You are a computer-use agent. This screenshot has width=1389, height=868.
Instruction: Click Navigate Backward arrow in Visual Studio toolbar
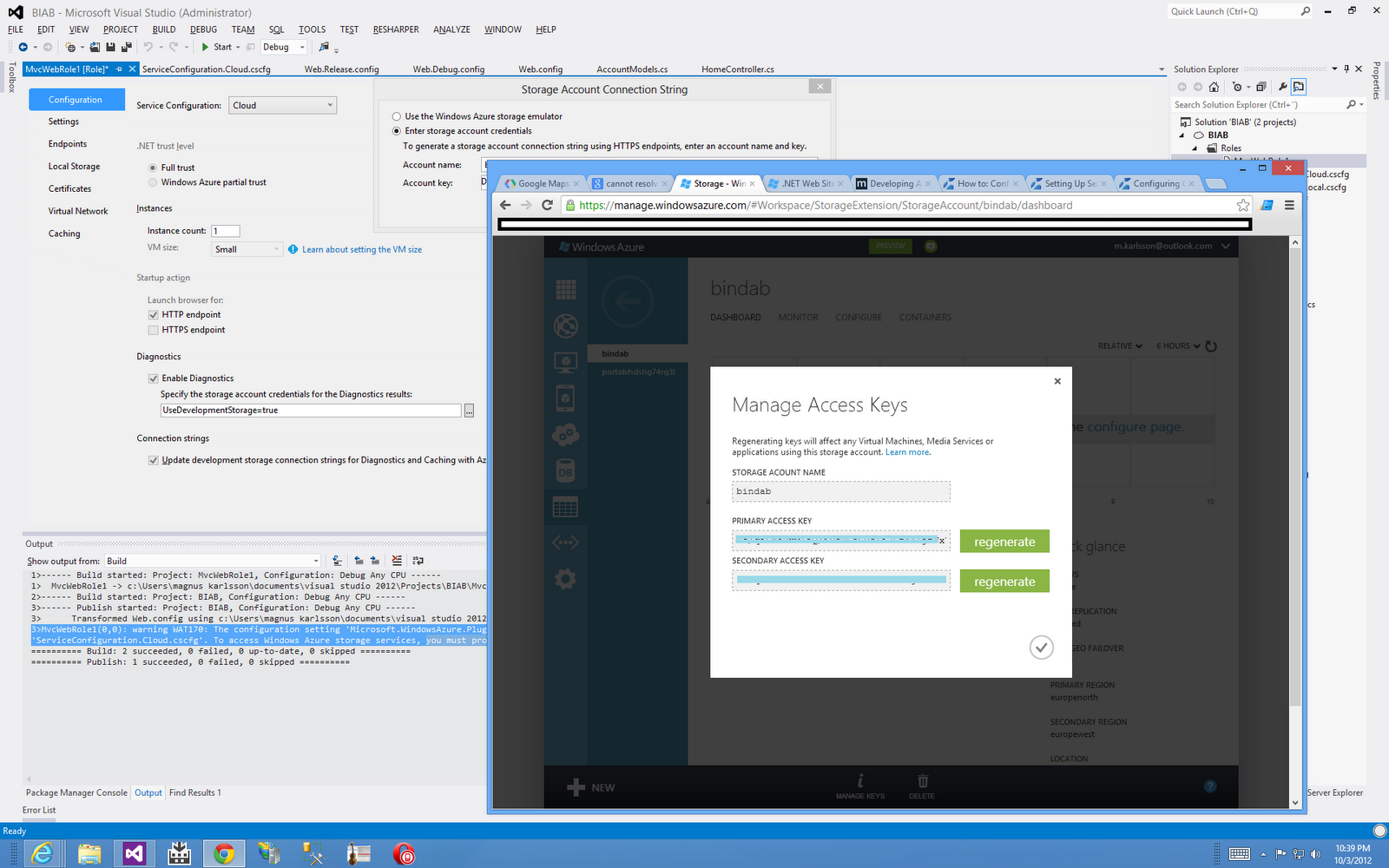click(x=23, y=47)
